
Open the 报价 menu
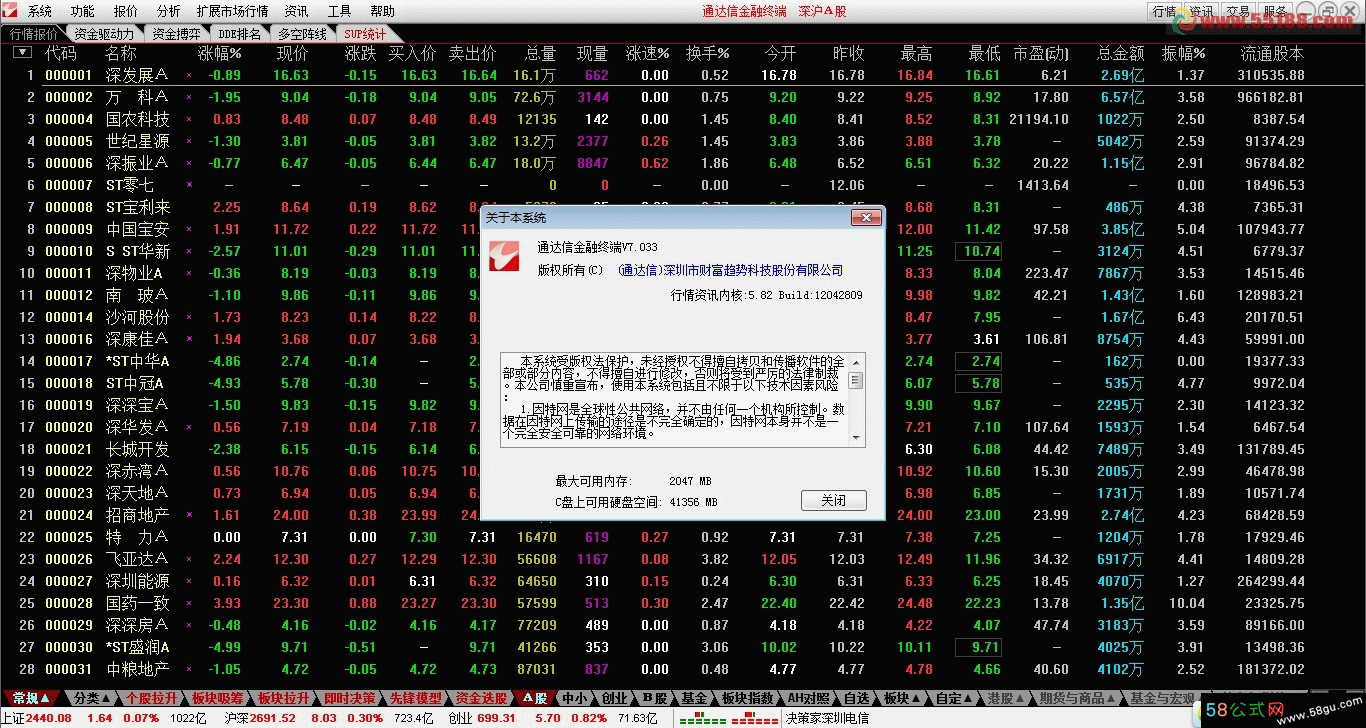coord(126,11)
